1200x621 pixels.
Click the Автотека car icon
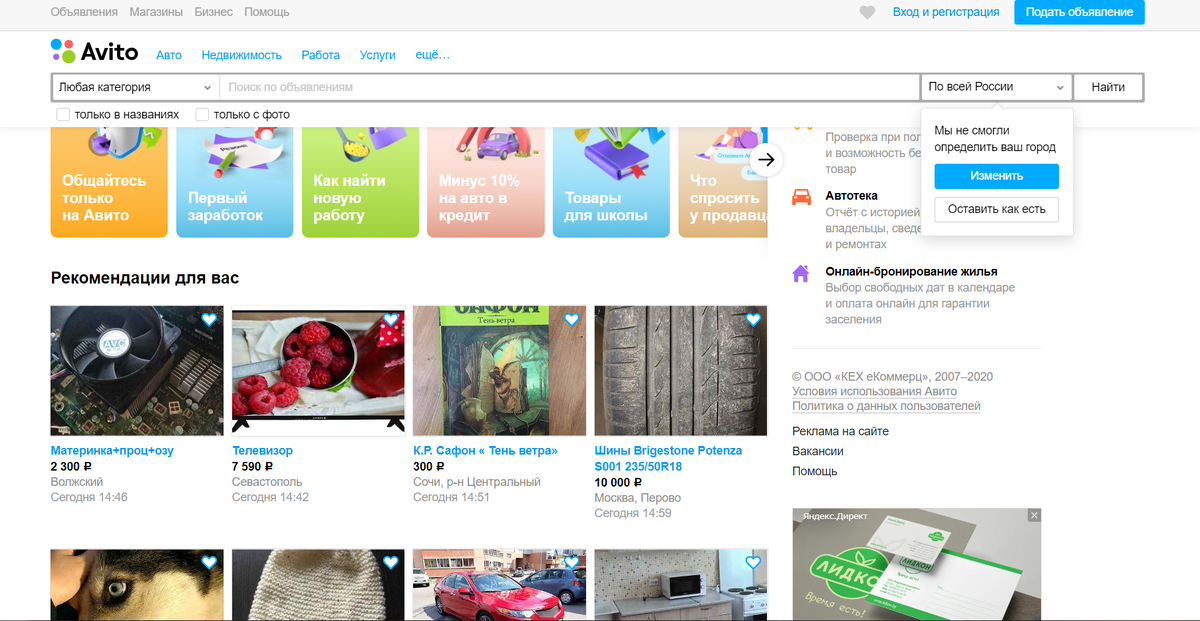801,197
